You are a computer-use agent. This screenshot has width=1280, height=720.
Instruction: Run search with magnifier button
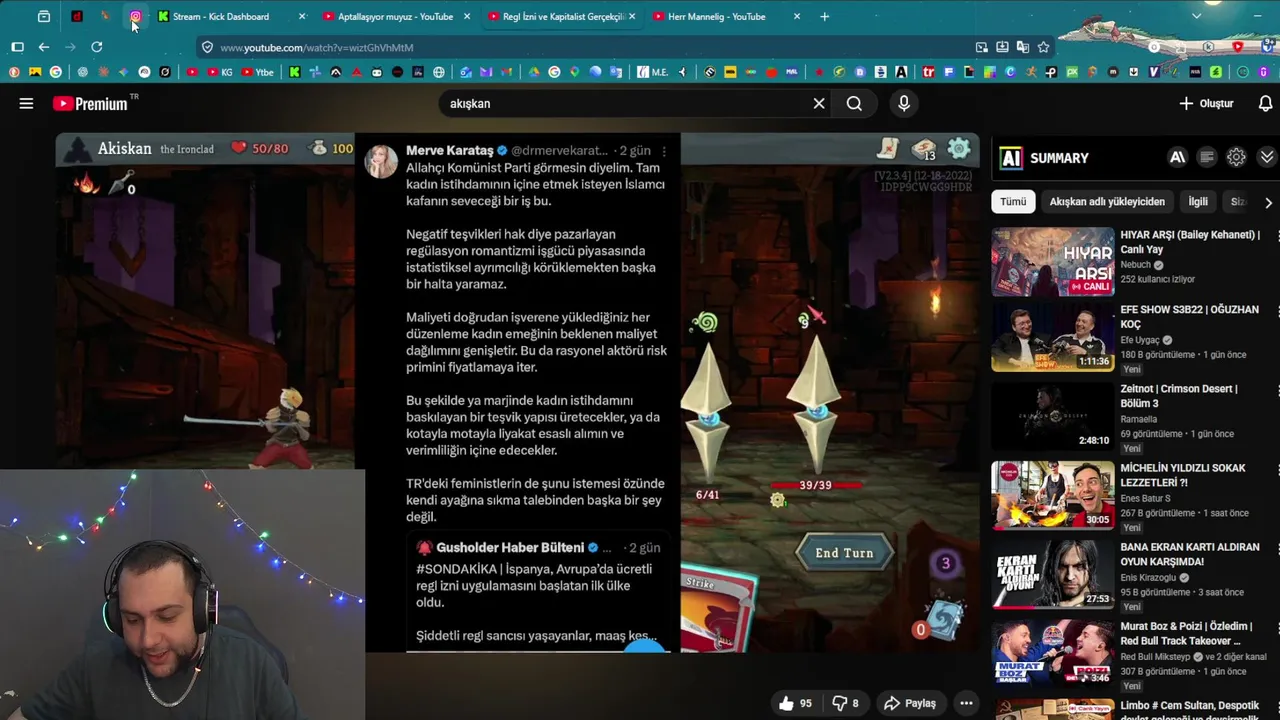click(854, 103)
